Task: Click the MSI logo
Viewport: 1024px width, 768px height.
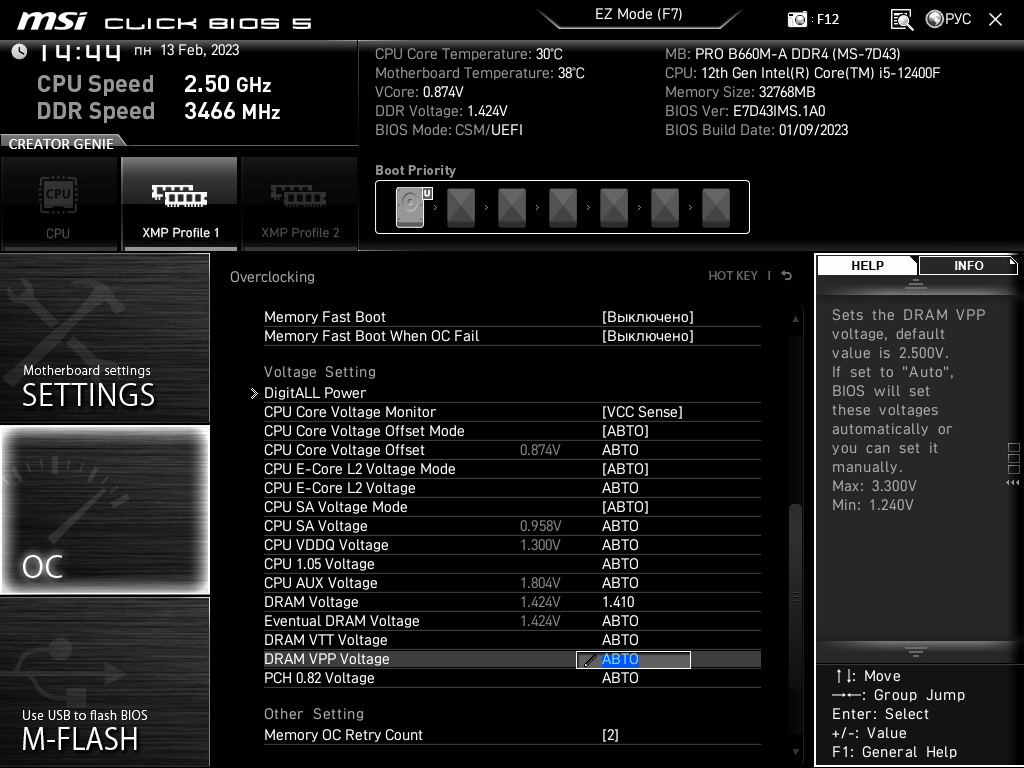Action: [52, 22]
